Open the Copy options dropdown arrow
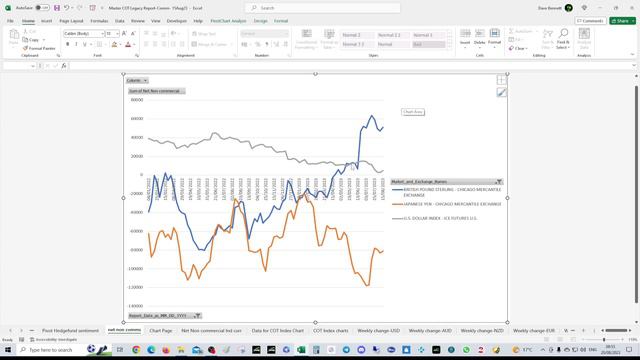The height and width of the screenshot is (360, 640). click(44, 40)
